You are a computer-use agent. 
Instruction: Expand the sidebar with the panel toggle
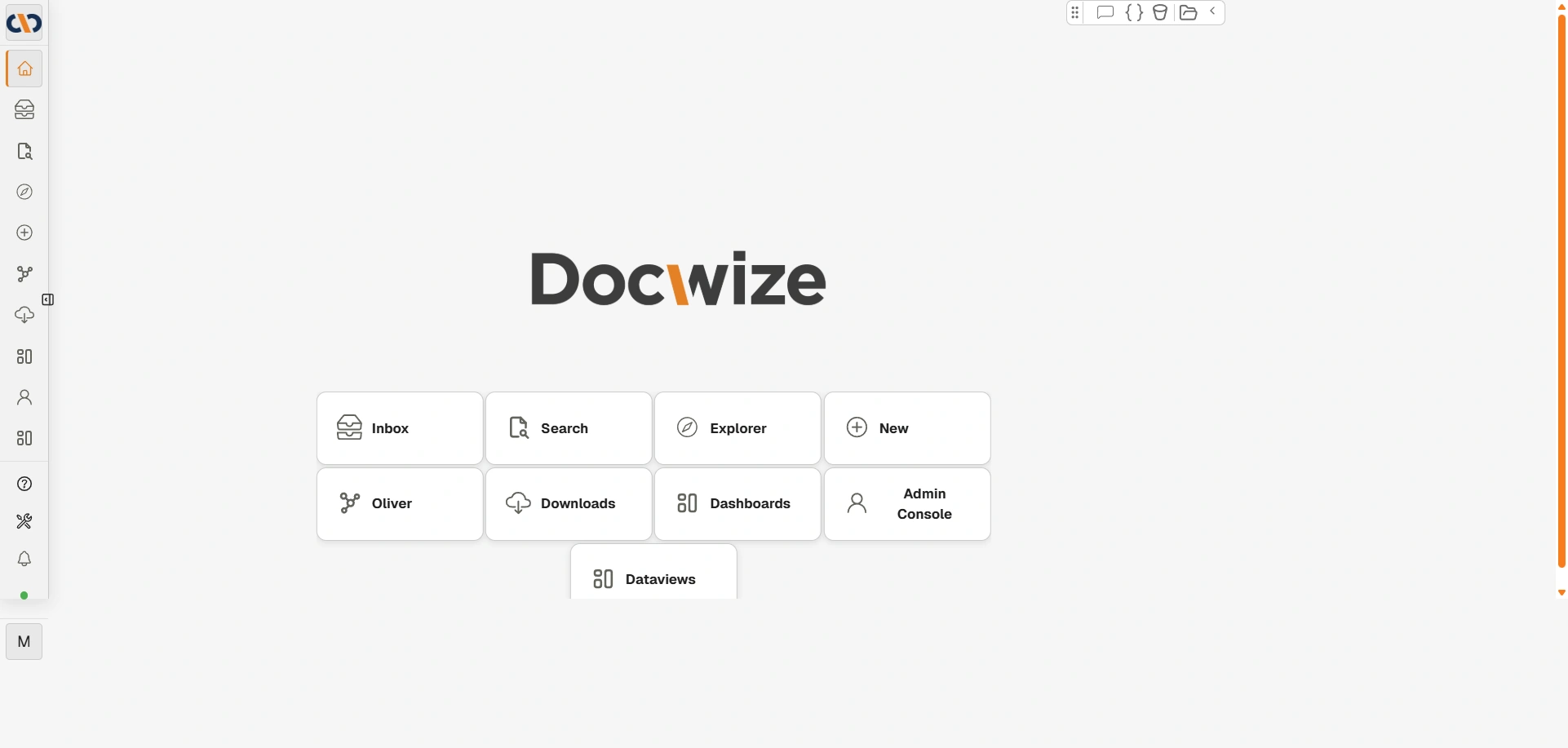coord(48,299)
